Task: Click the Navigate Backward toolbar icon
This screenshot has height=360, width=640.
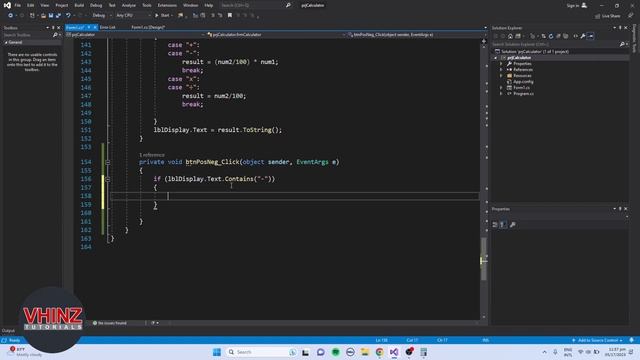Action: point(10,16)
